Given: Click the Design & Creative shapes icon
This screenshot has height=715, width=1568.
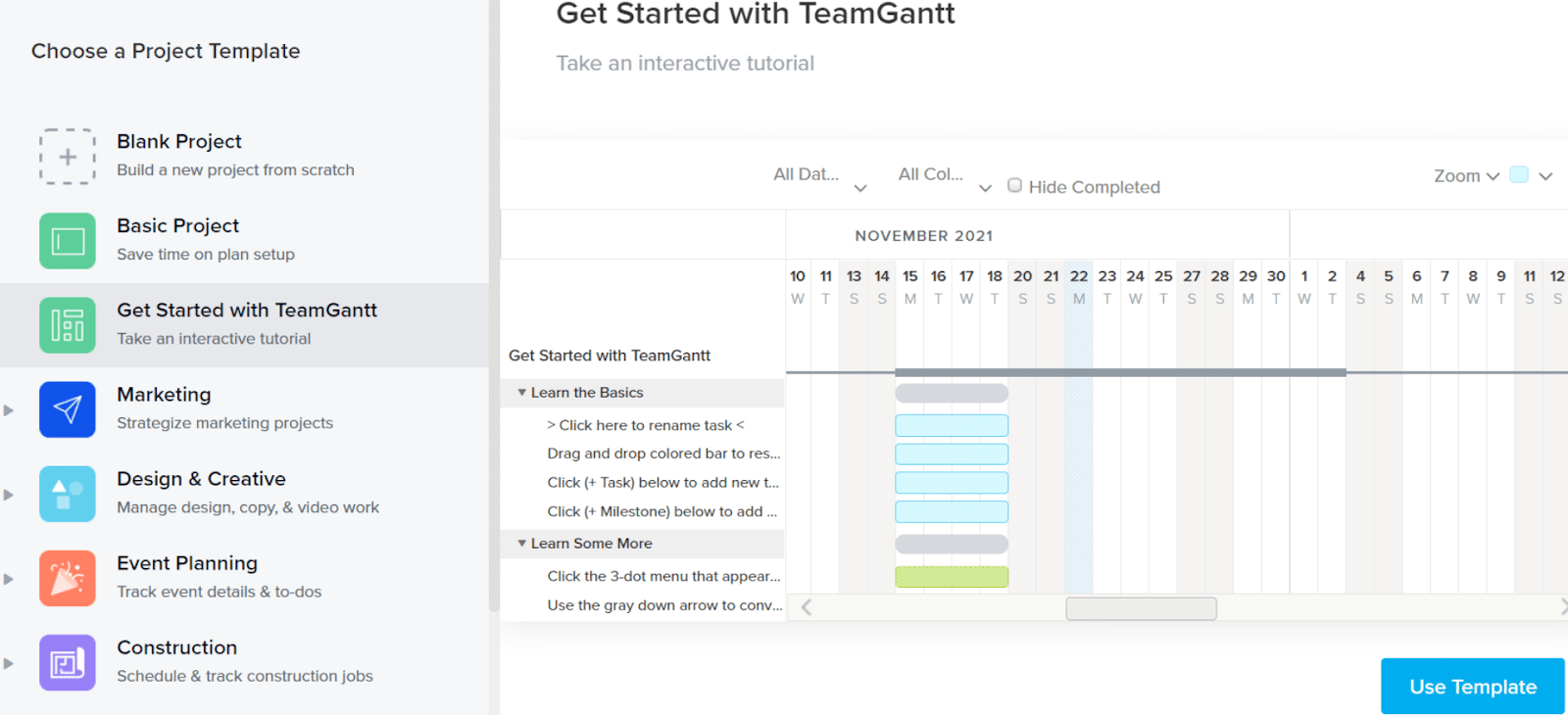Looking at the screenshot, I should tap(68, 494).
